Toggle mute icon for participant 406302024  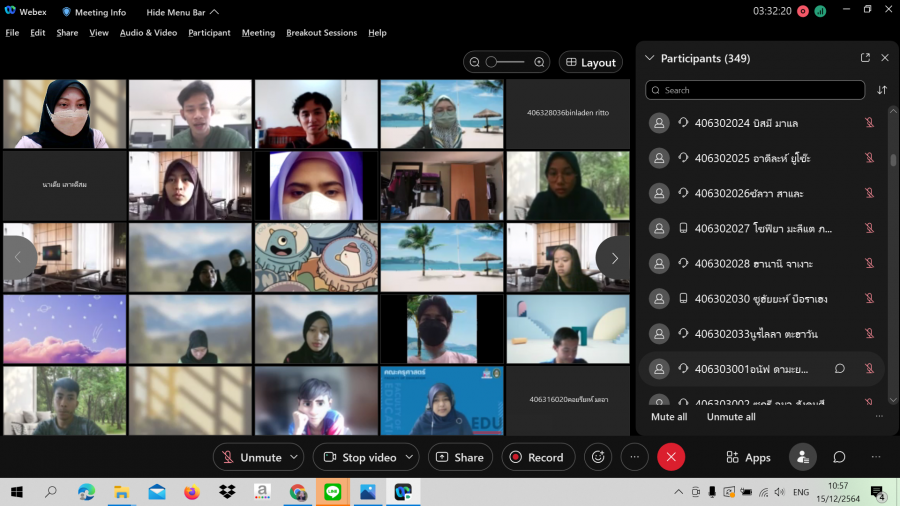click(x=869, y=123)
